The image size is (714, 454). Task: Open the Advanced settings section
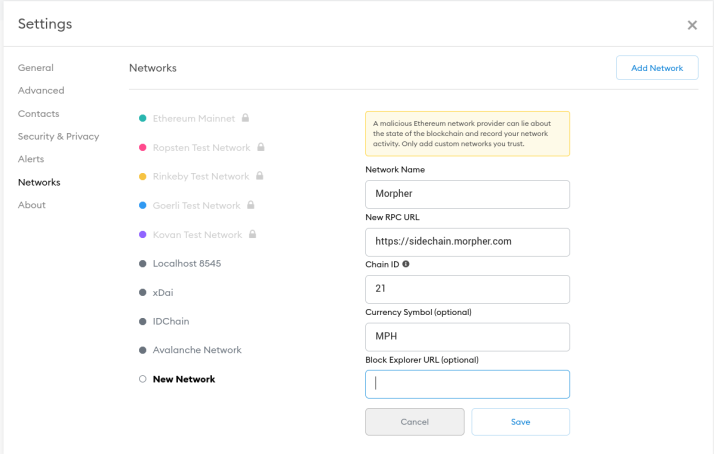click(x=41, y=91)
